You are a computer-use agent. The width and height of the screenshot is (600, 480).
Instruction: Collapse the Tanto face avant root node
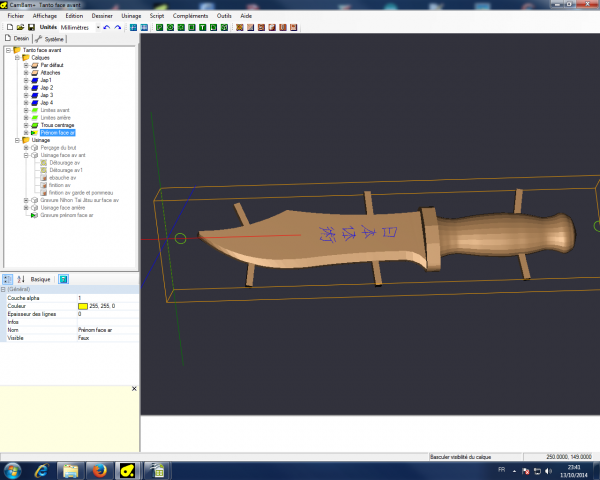click(x=8, y=50)
